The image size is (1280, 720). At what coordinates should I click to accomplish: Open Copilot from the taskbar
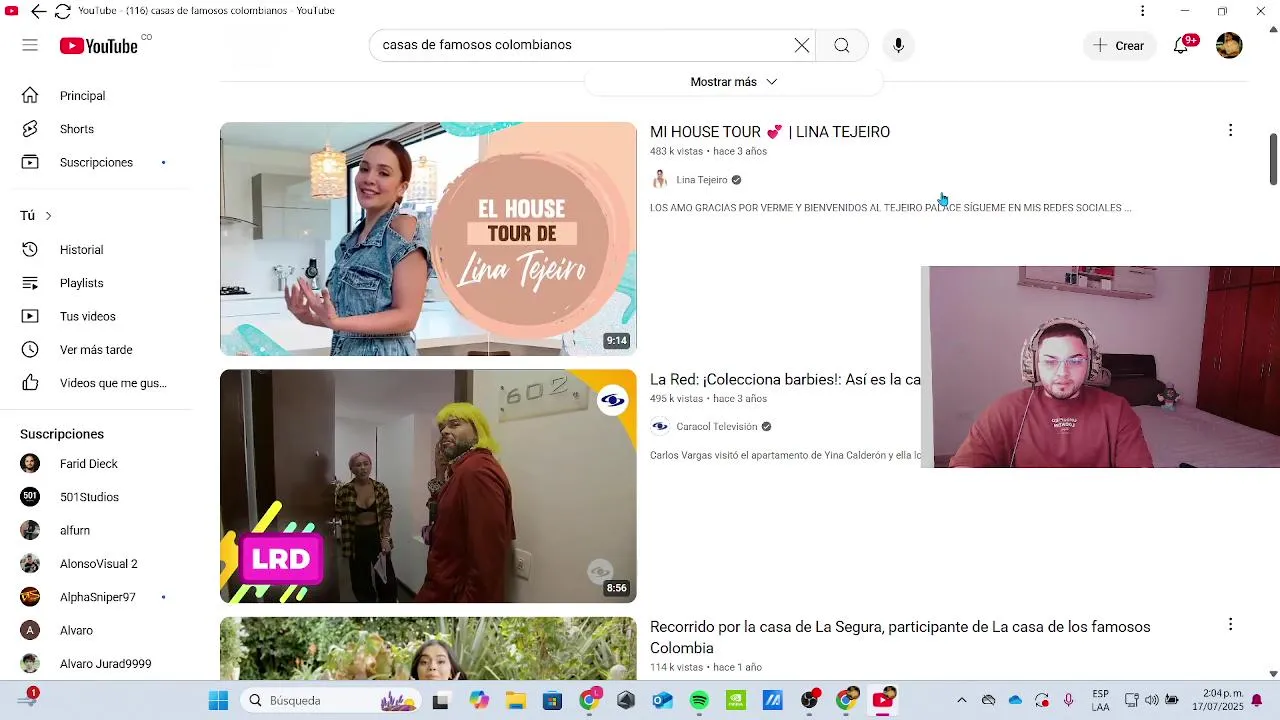478,701
